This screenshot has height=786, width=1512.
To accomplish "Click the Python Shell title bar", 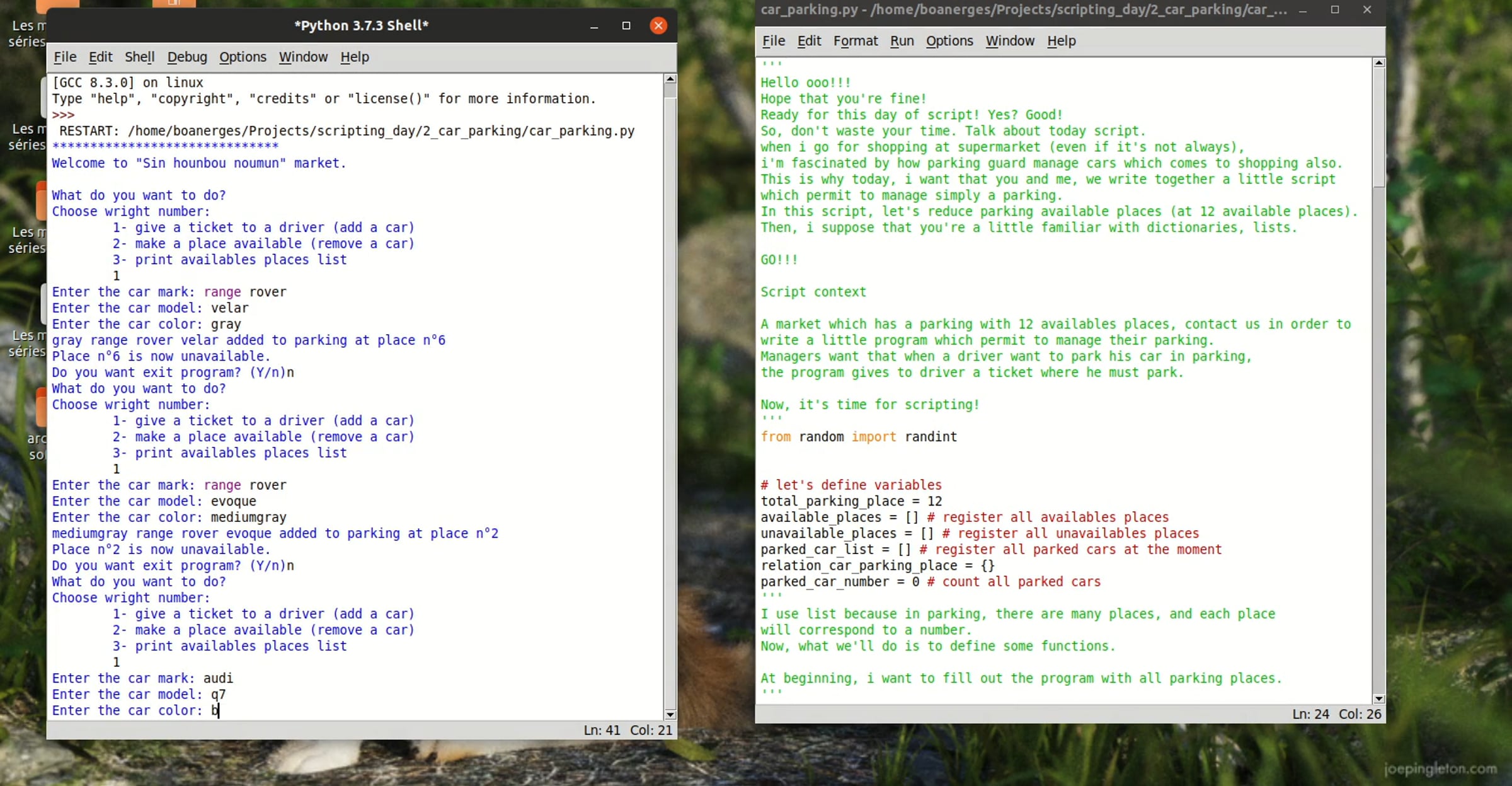I will click(x=361, y=25).
